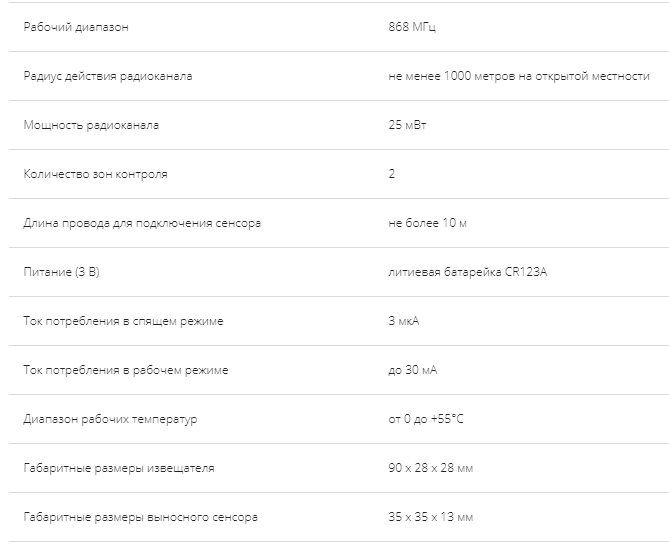669x546 pixels.
Task: Click 'литиевая батарейка CR123A' value
Action: (x=468, y=272)
